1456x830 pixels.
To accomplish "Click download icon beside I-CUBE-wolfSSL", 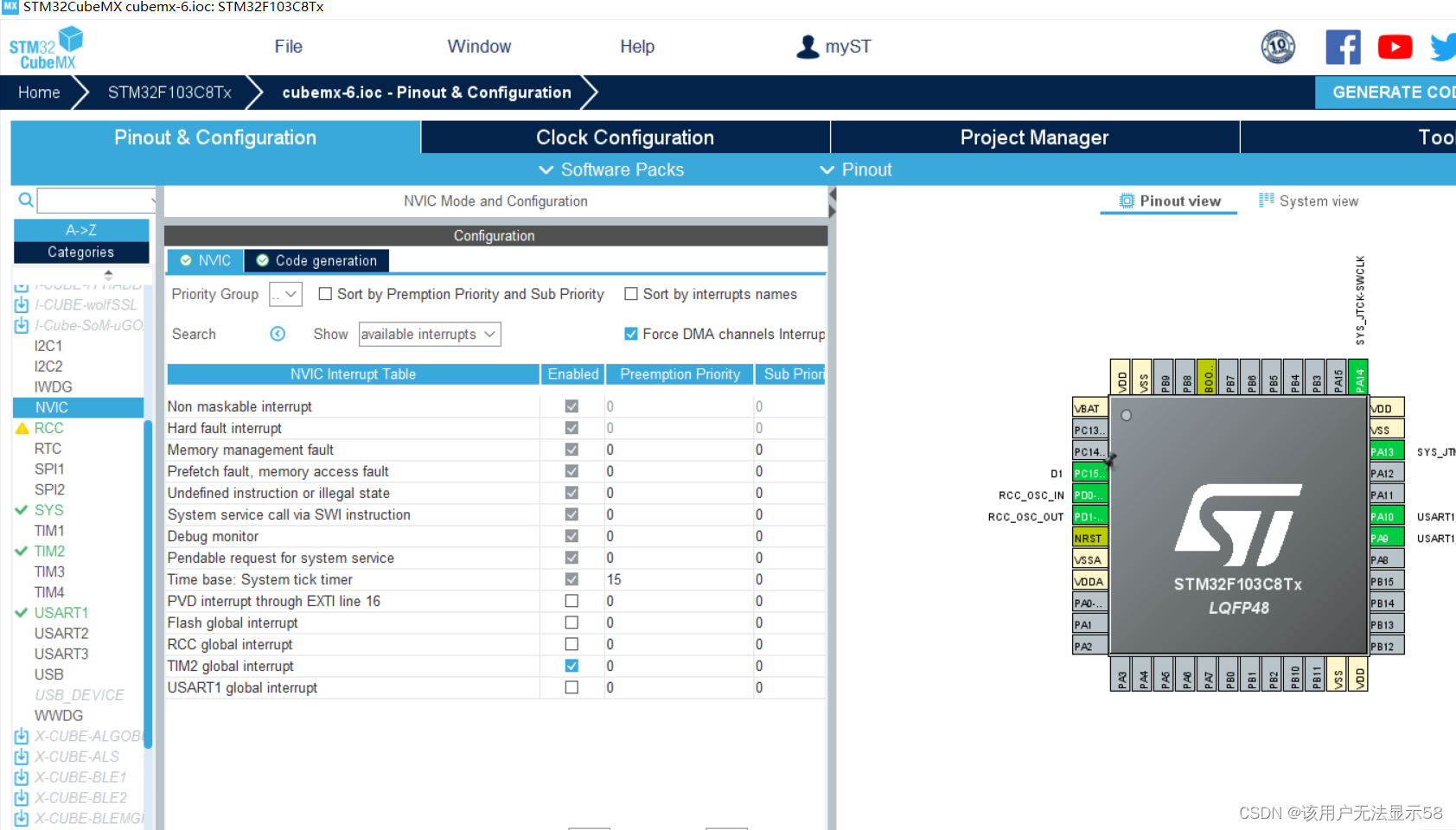I will (22, 305).
